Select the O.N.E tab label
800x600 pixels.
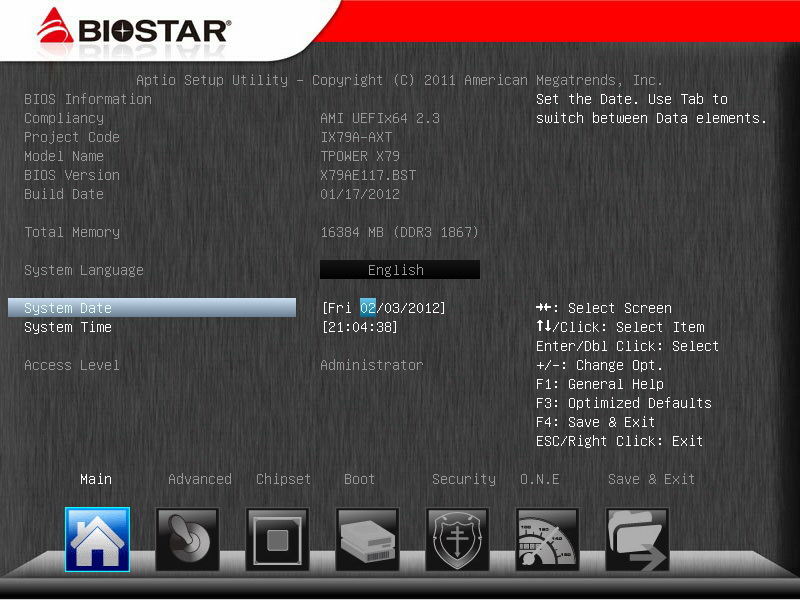click(x=540, y=479)
